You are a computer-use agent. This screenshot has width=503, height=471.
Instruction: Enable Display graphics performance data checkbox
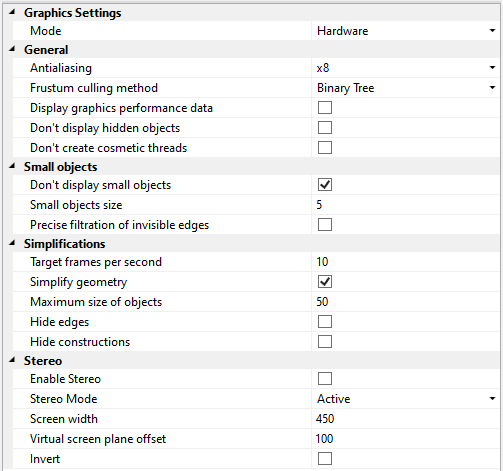coord(325,108)
